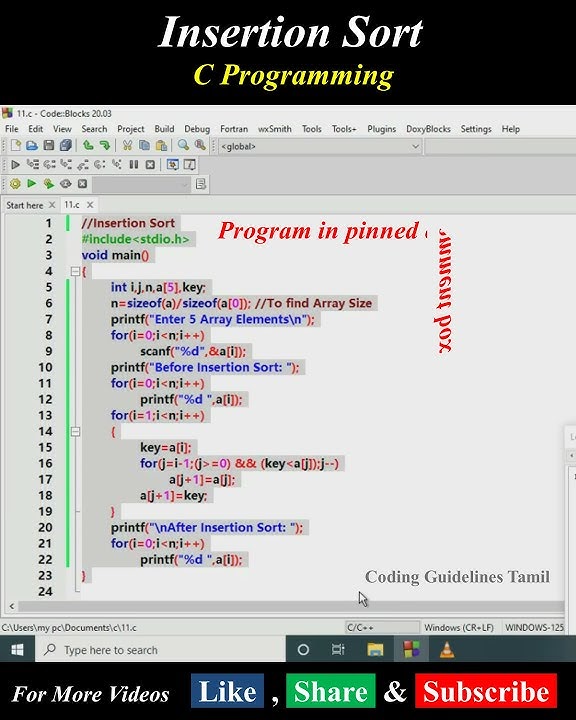Start debugger with Debug/Continue icon
Screen dimensions: 576x720
pos(15,164)
